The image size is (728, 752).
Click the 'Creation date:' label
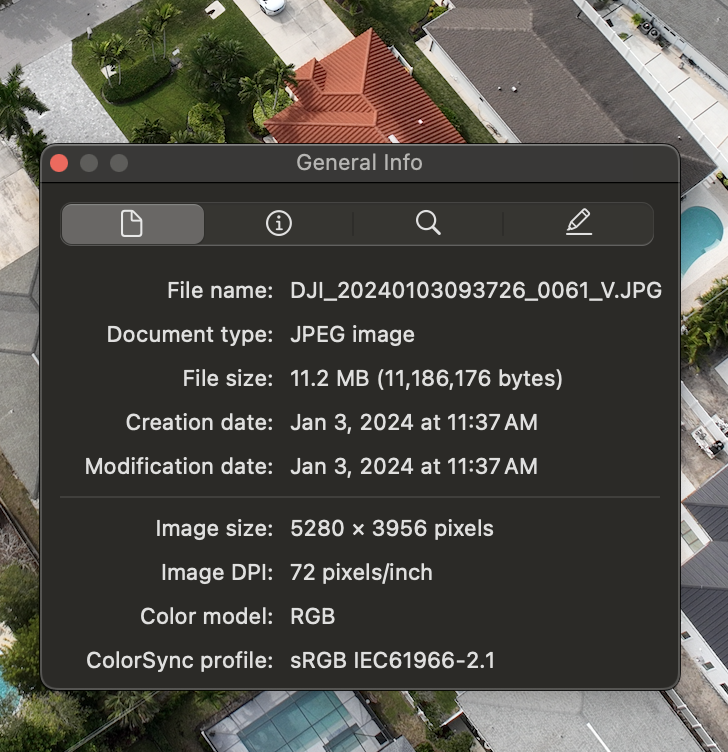pyautogui.click(x=200, y=423)
